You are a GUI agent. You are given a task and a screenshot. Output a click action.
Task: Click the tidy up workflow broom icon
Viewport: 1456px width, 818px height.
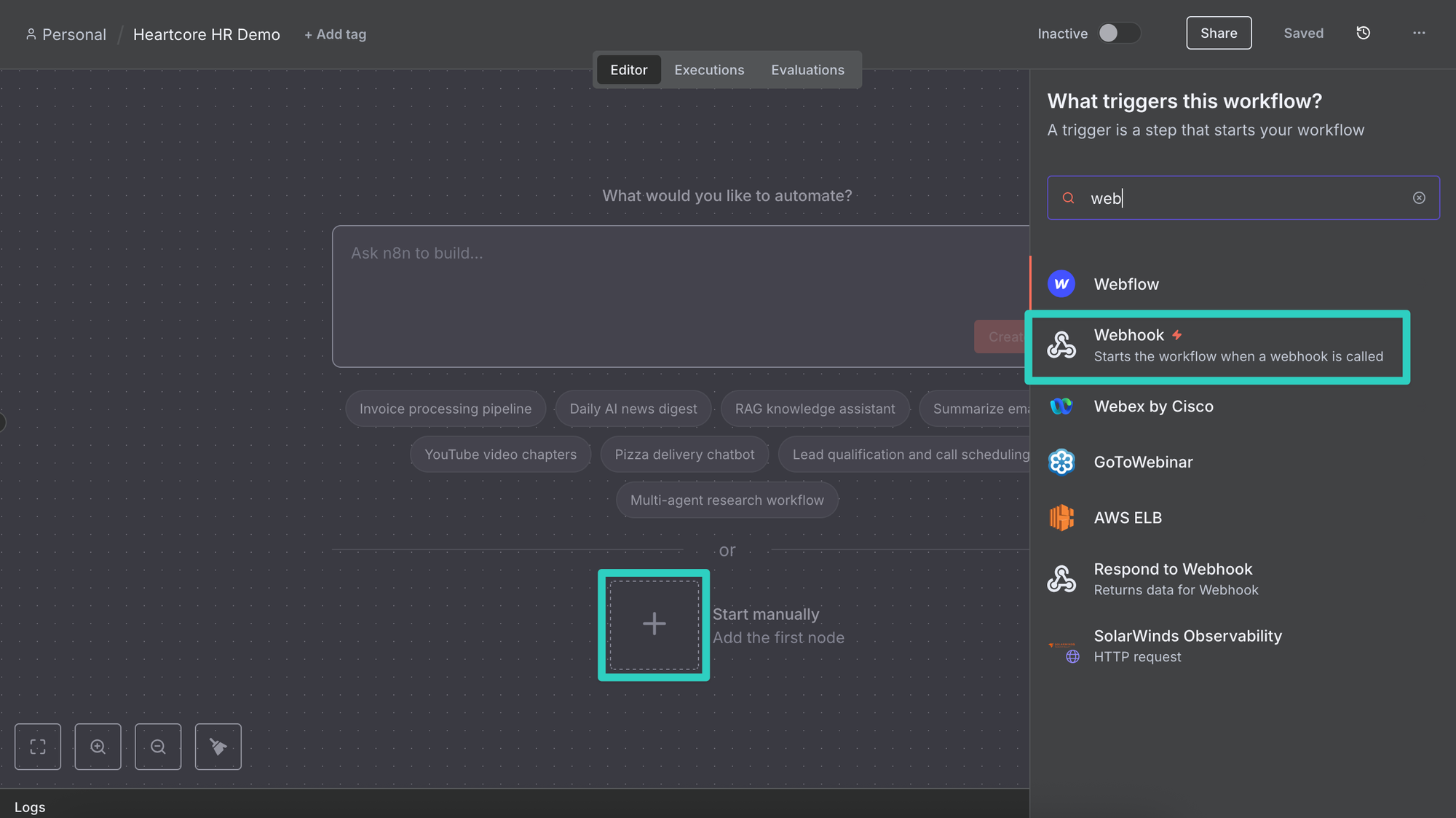coord(218,747)
